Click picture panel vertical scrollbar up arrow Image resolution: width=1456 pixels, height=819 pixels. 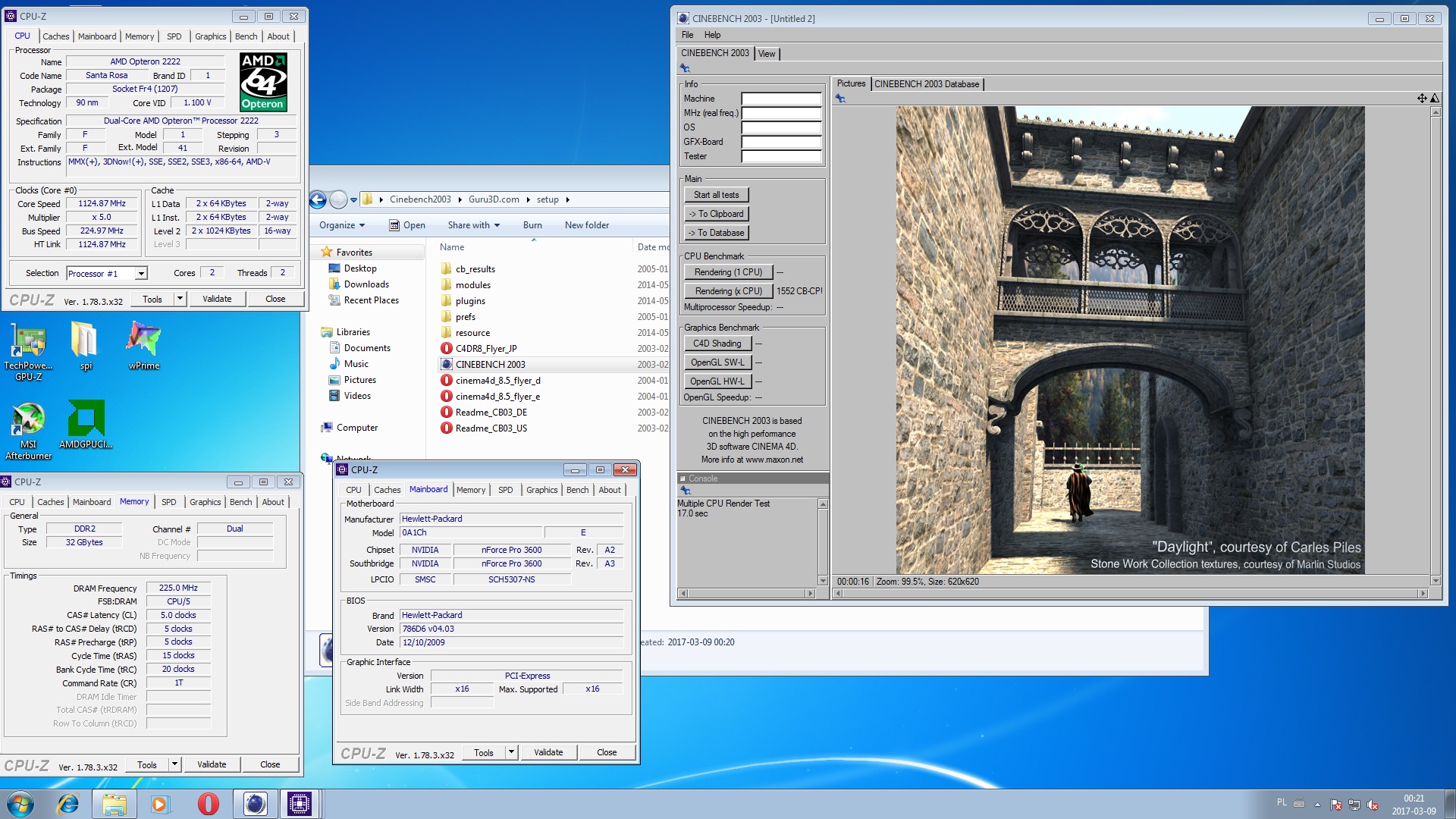[x=1435, y=112]
